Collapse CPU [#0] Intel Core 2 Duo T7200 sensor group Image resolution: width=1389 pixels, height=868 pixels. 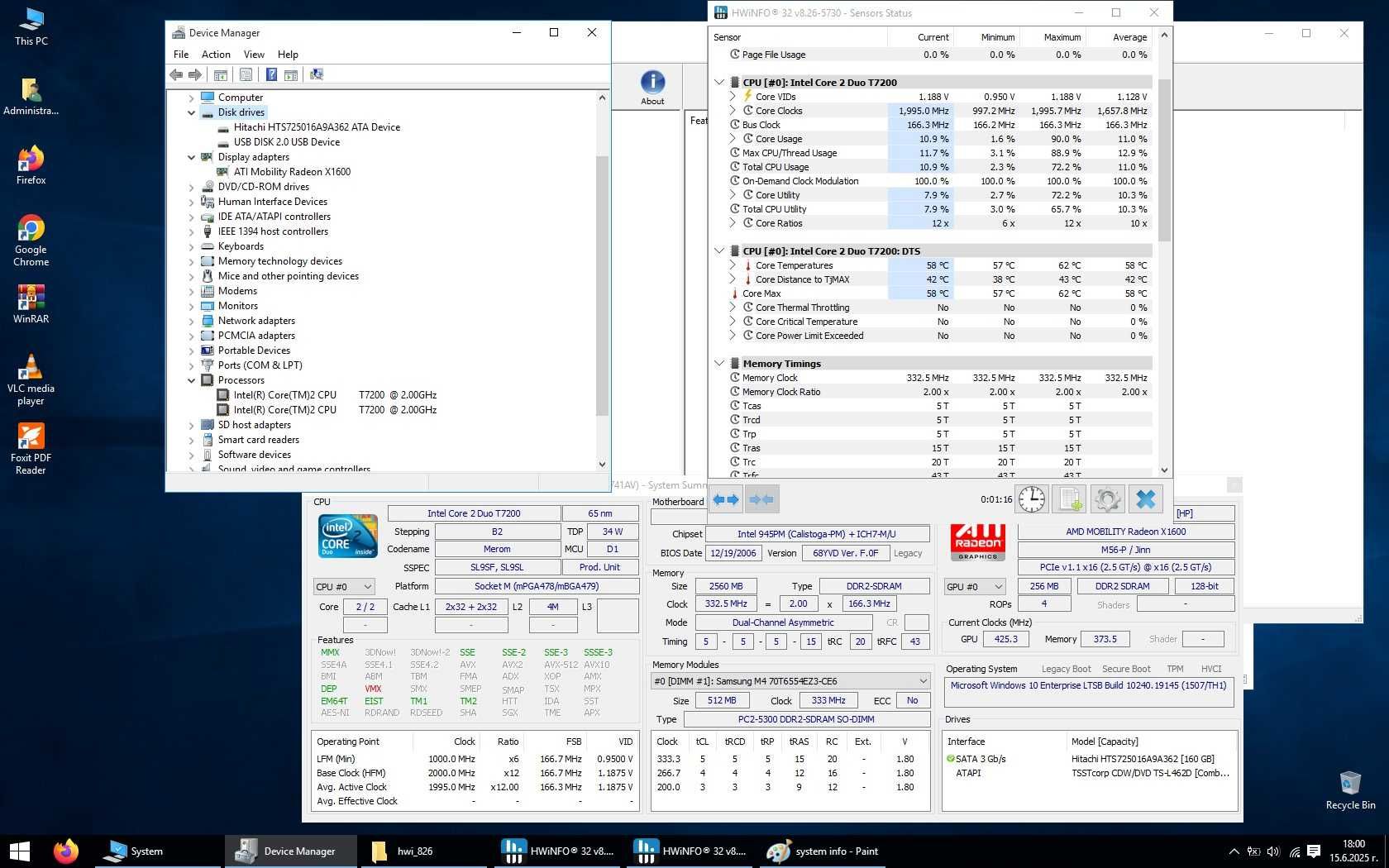coord(719,83)
